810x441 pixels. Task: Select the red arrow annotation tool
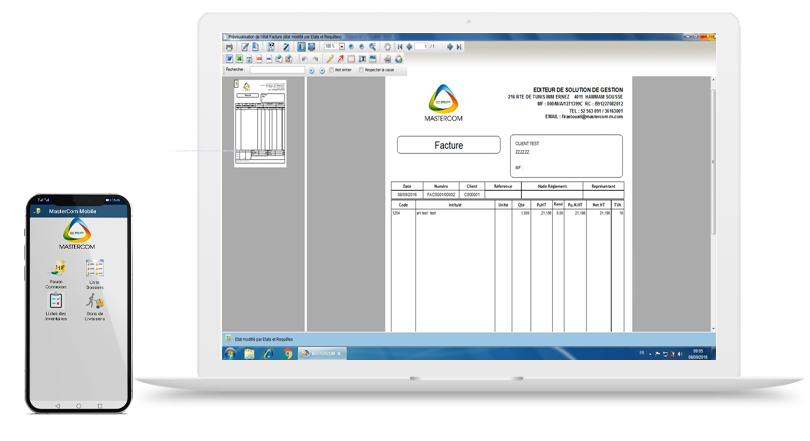click(339, 59)
